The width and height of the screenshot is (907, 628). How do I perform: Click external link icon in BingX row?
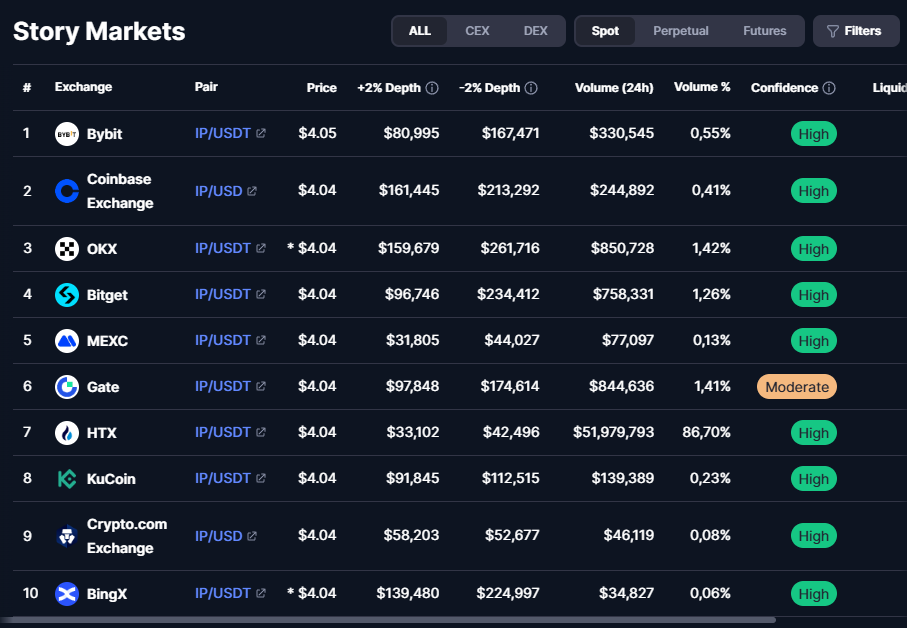tap(261, 593)
